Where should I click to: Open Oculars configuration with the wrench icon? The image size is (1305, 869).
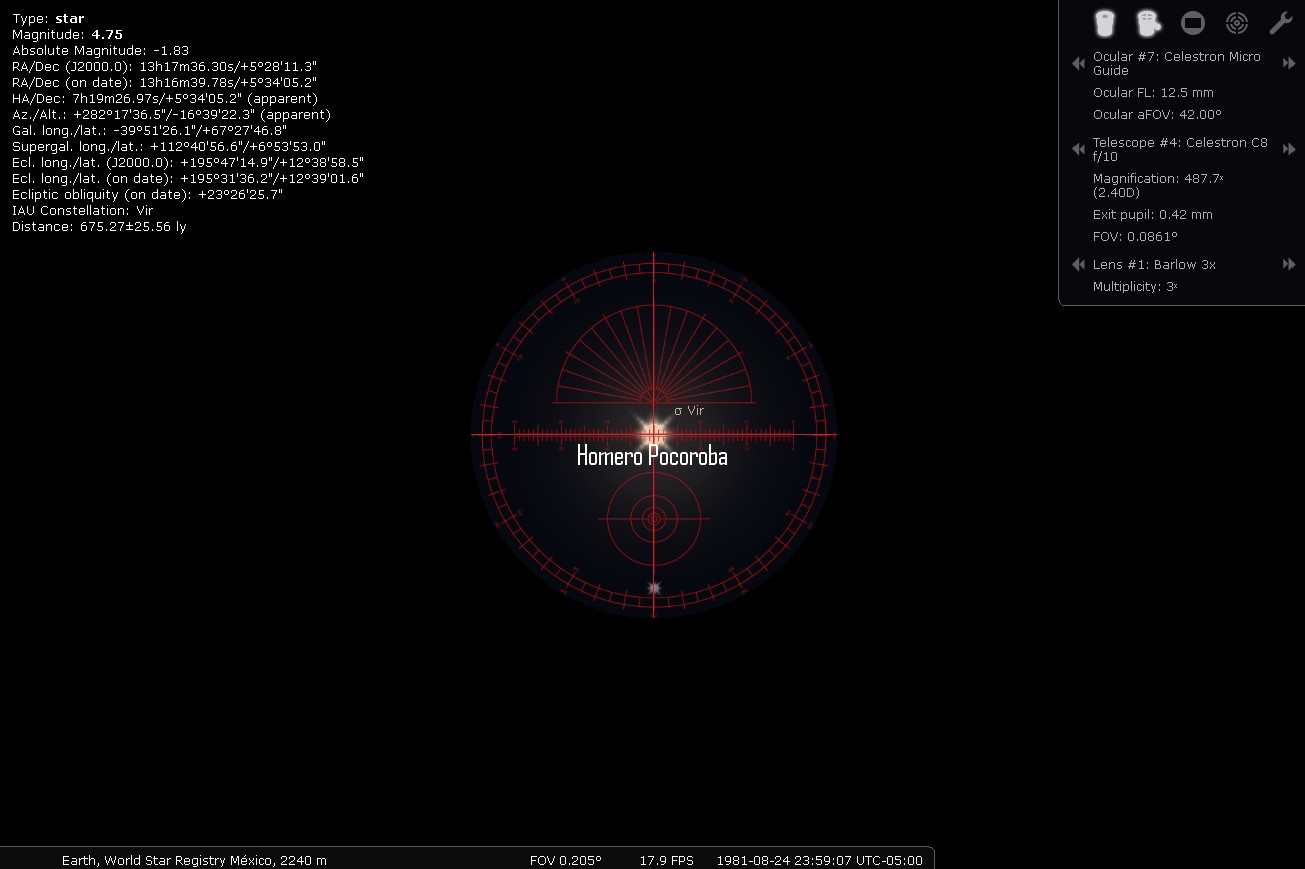click(1281, 23)
